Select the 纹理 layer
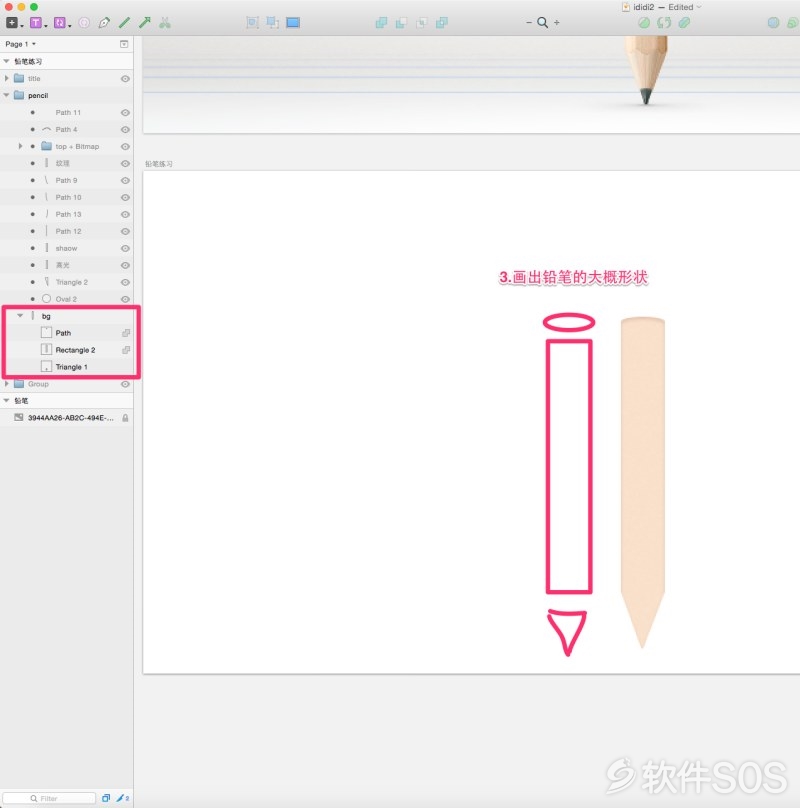Screen dimensions: 800x808 67,164
